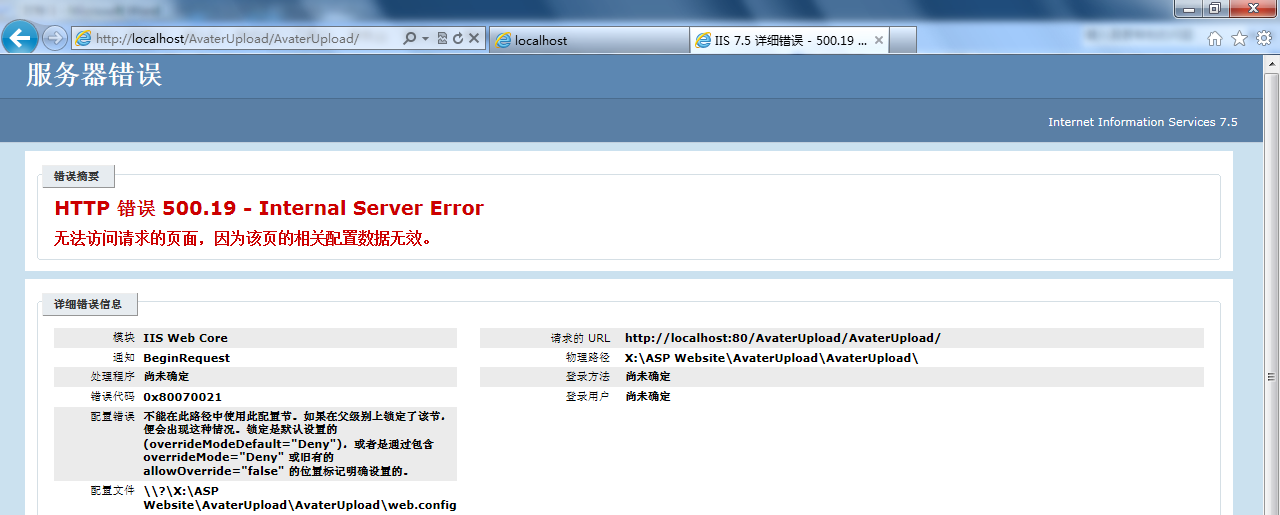This screenshot has height=515, width=1280.
Task: Click the BeginRequest notification value
Action: pos(186,358)
